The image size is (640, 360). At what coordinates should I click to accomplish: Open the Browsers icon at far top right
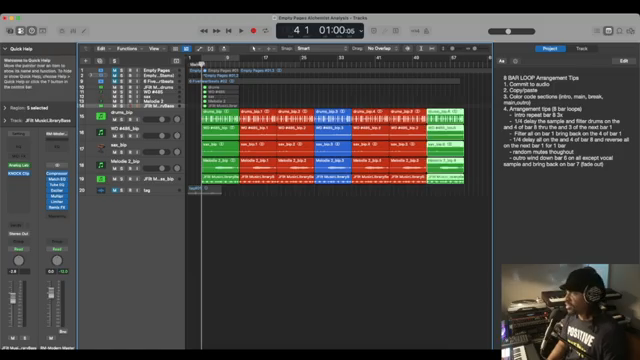[x=631, y=31]
